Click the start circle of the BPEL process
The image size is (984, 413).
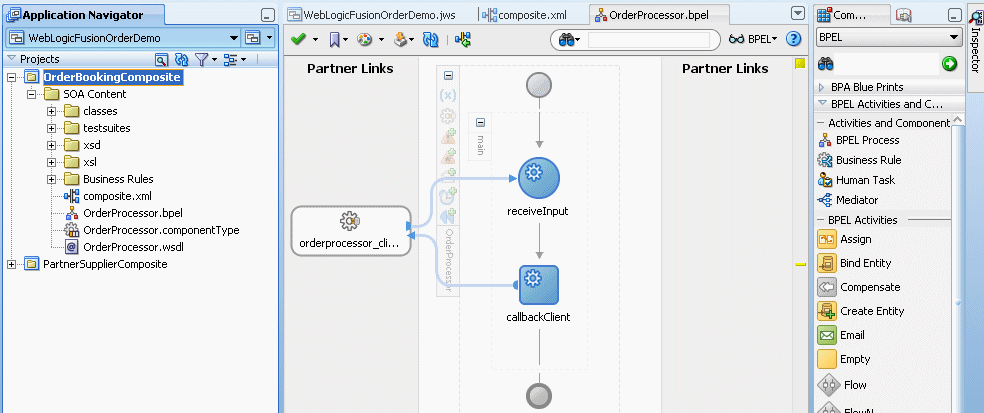pyautogui.click(x=538, y=85)
